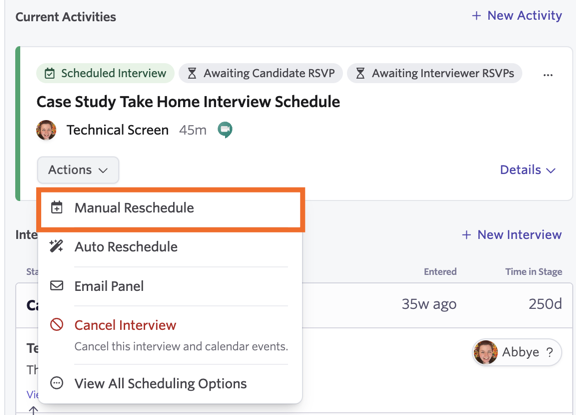Expand the Details section
The image size is (576, 415).
coord(528,170)
